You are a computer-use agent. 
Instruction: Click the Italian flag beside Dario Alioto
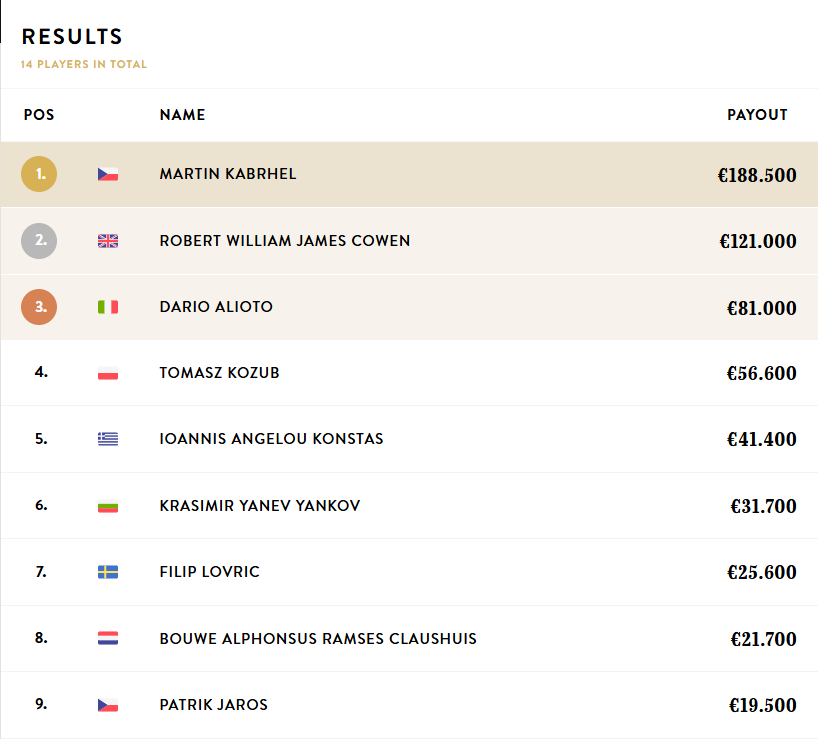click(x=108, y=307)
